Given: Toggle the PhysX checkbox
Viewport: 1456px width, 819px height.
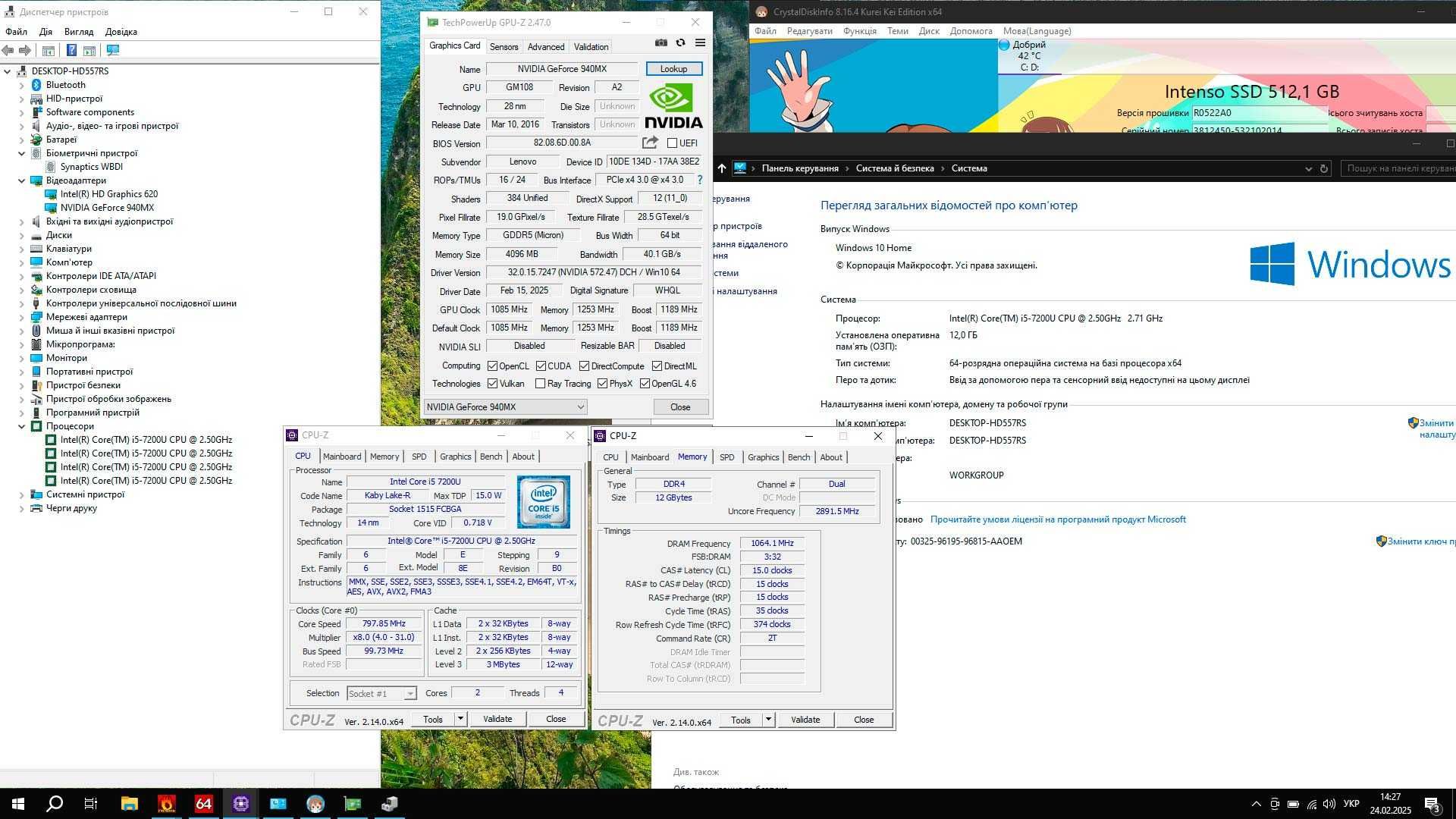Looking at the screenshot, I should point(602,384).
